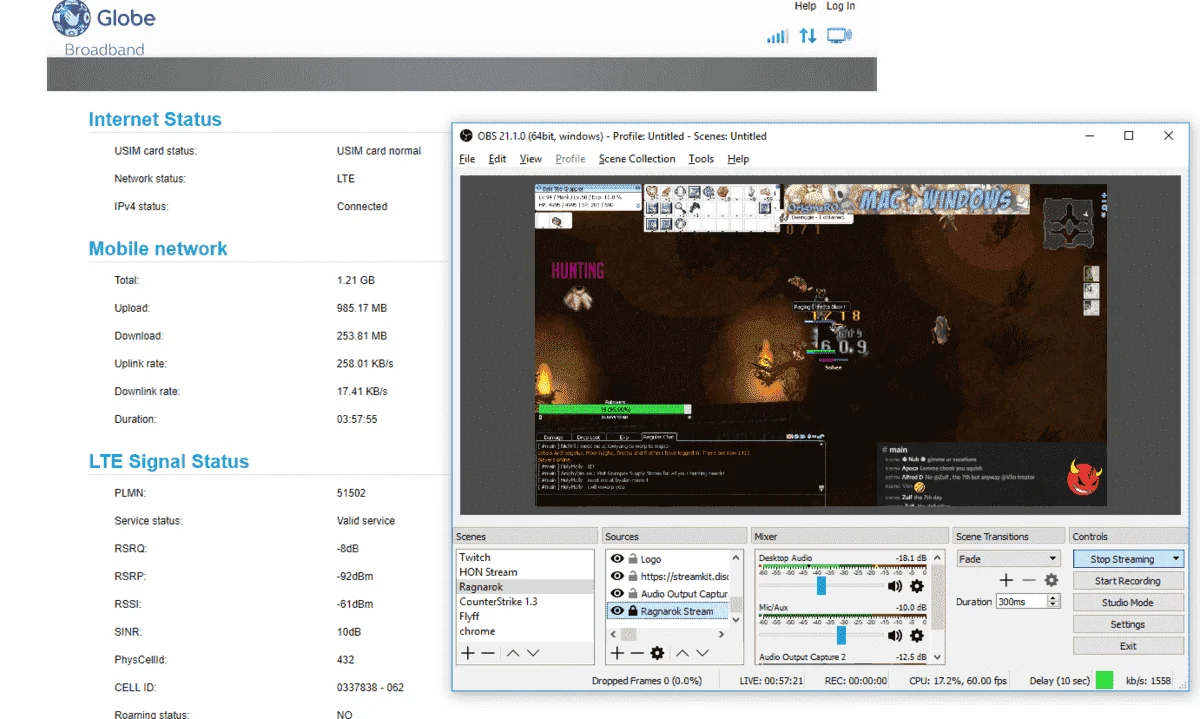Viewport: 1200px width, 719px height.
Task: Move the selected source up
Action: (x=682, y=653)
